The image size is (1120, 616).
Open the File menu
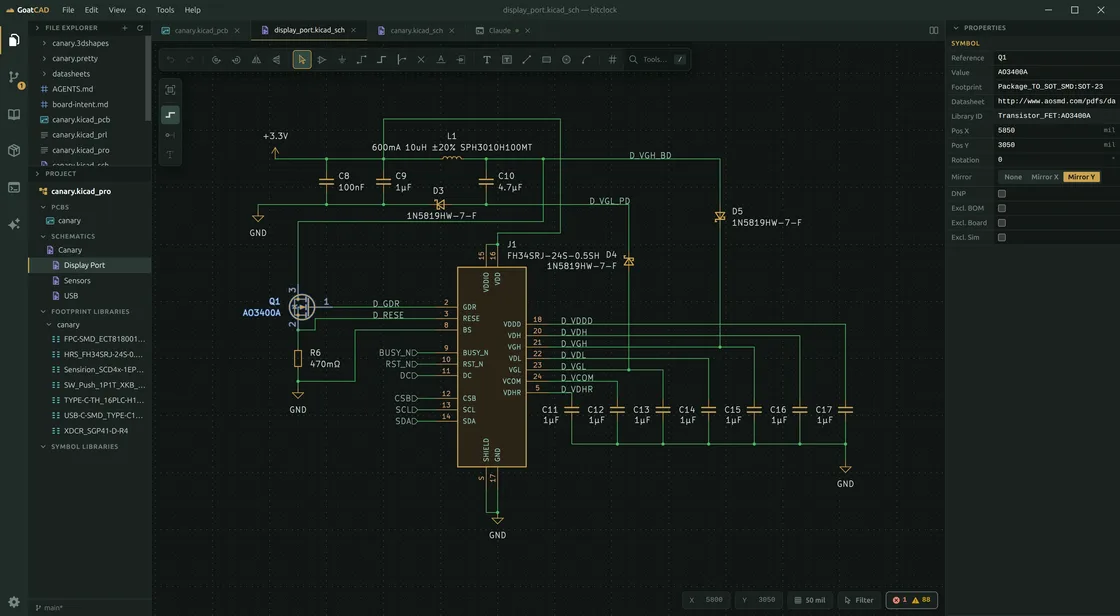pos(68,10)
